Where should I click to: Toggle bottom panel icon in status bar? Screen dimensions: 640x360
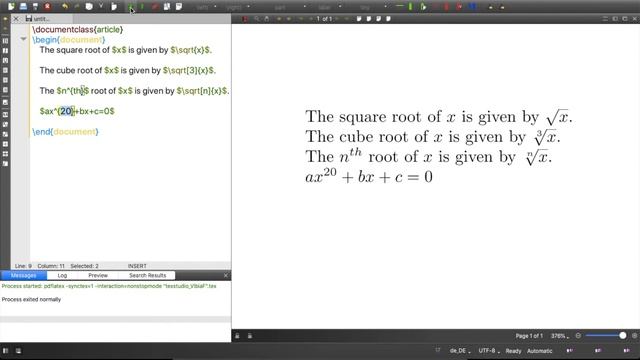coord(18,351)
